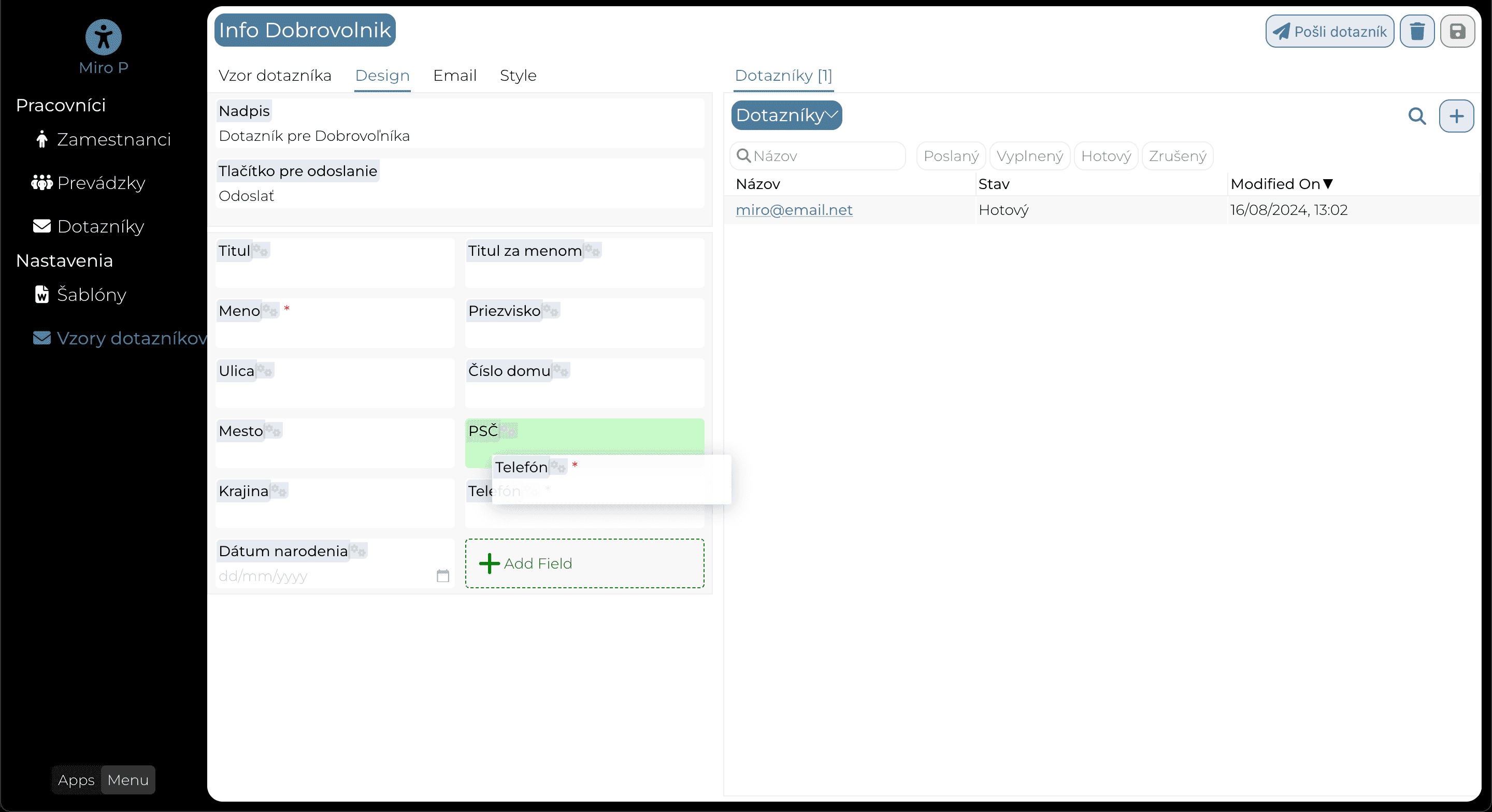Switch to Email tab
Viewport: 1492px width, 812px height.
tap(455, 76)
